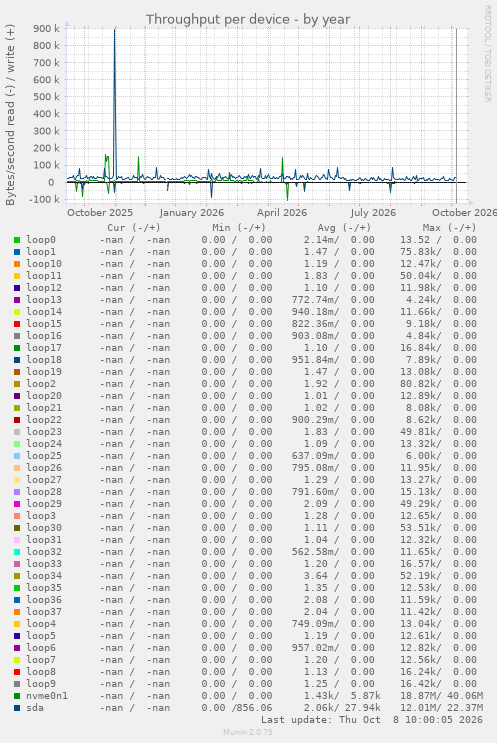Click the 'Max (-/+)' column header
The image size is (497, 743).
click(x=449, y=228)
